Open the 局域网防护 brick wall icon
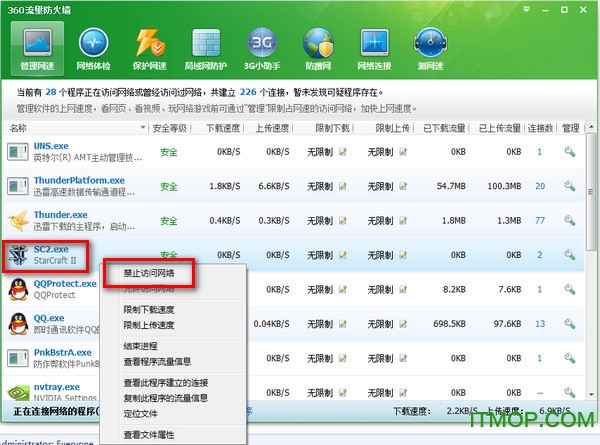The image size is (600, 445). click(206, 48)
